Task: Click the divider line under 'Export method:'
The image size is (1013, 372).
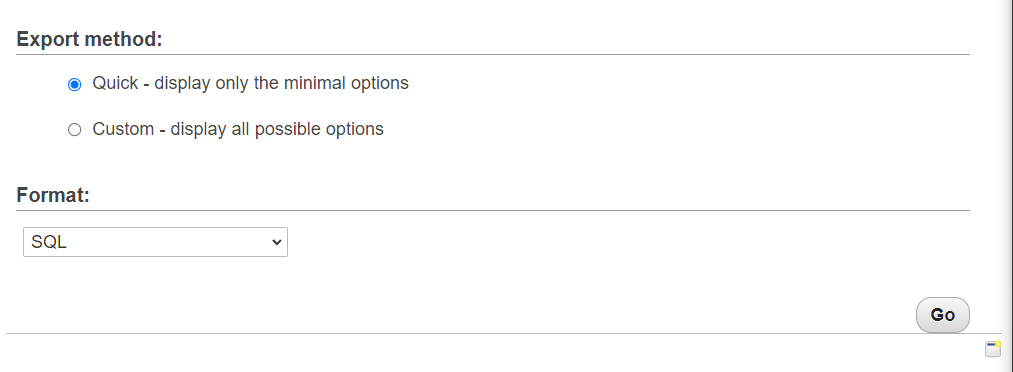Action: coord(493,54)
